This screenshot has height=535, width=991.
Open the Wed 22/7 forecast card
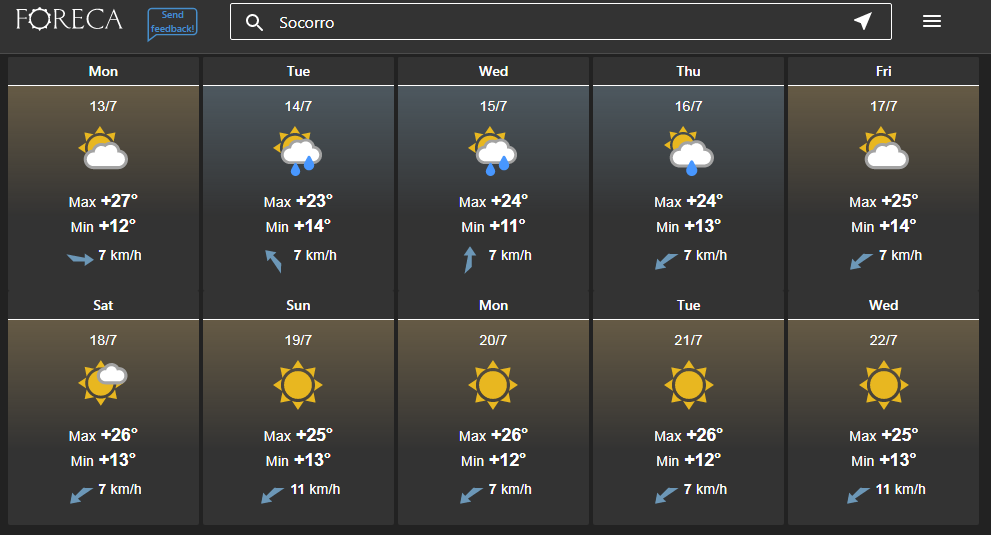pyautogui.click(x=883, y=408)
